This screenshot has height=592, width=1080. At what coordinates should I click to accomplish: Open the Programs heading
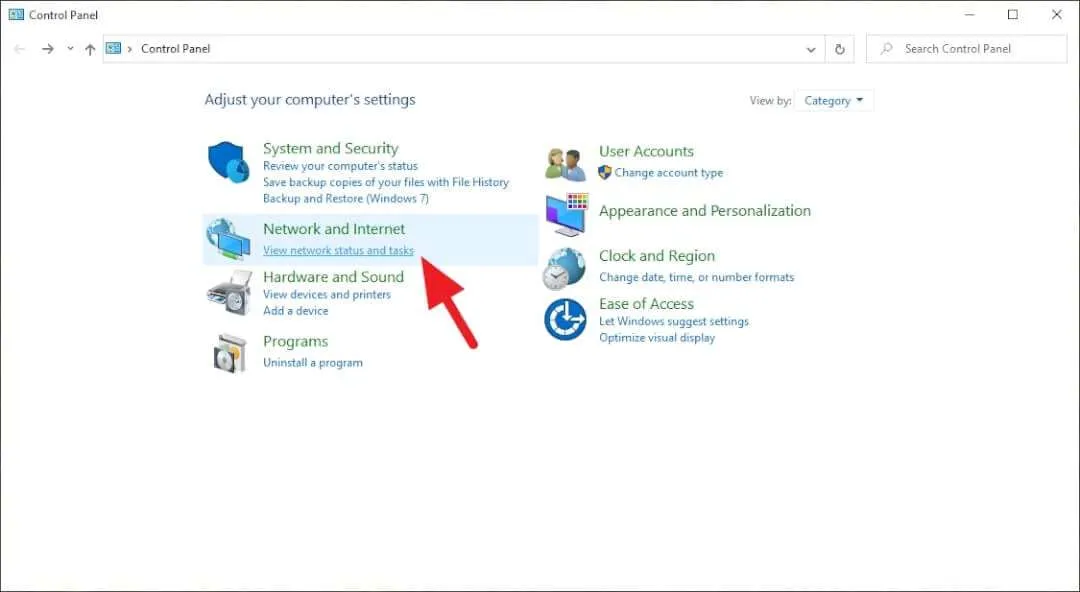pyautogui.click(x=295, y=342)
